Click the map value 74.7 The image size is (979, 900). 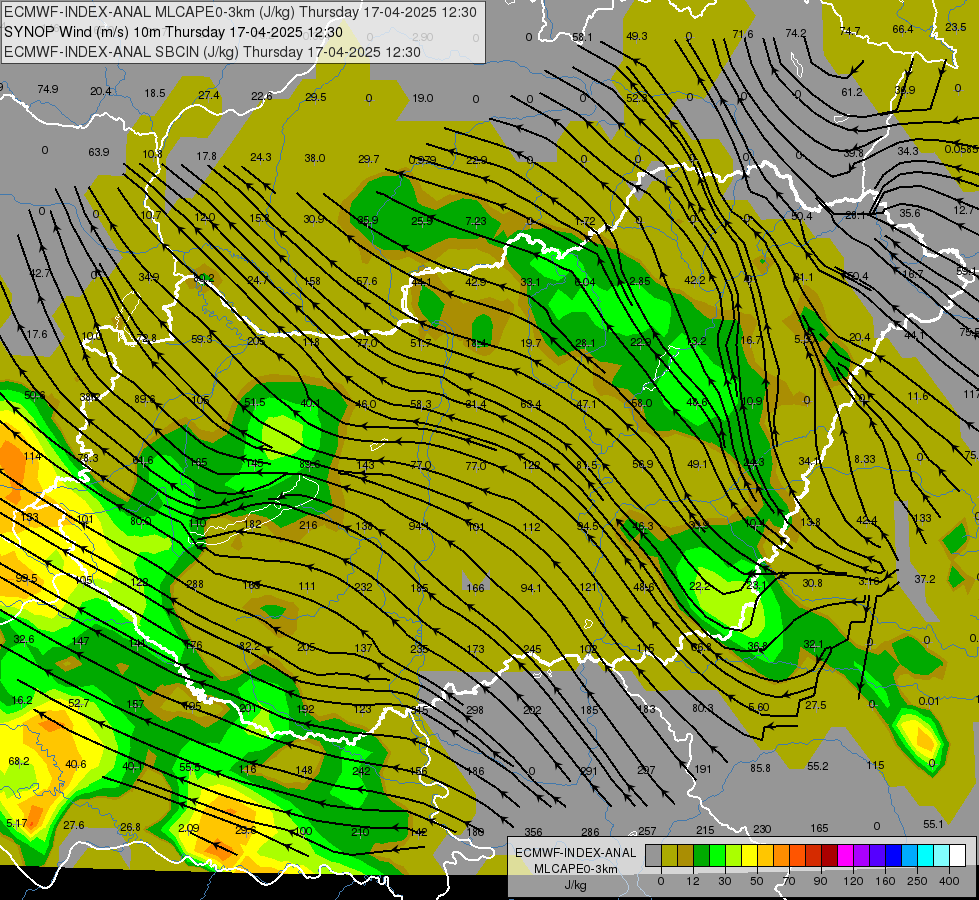pos(850,31)
